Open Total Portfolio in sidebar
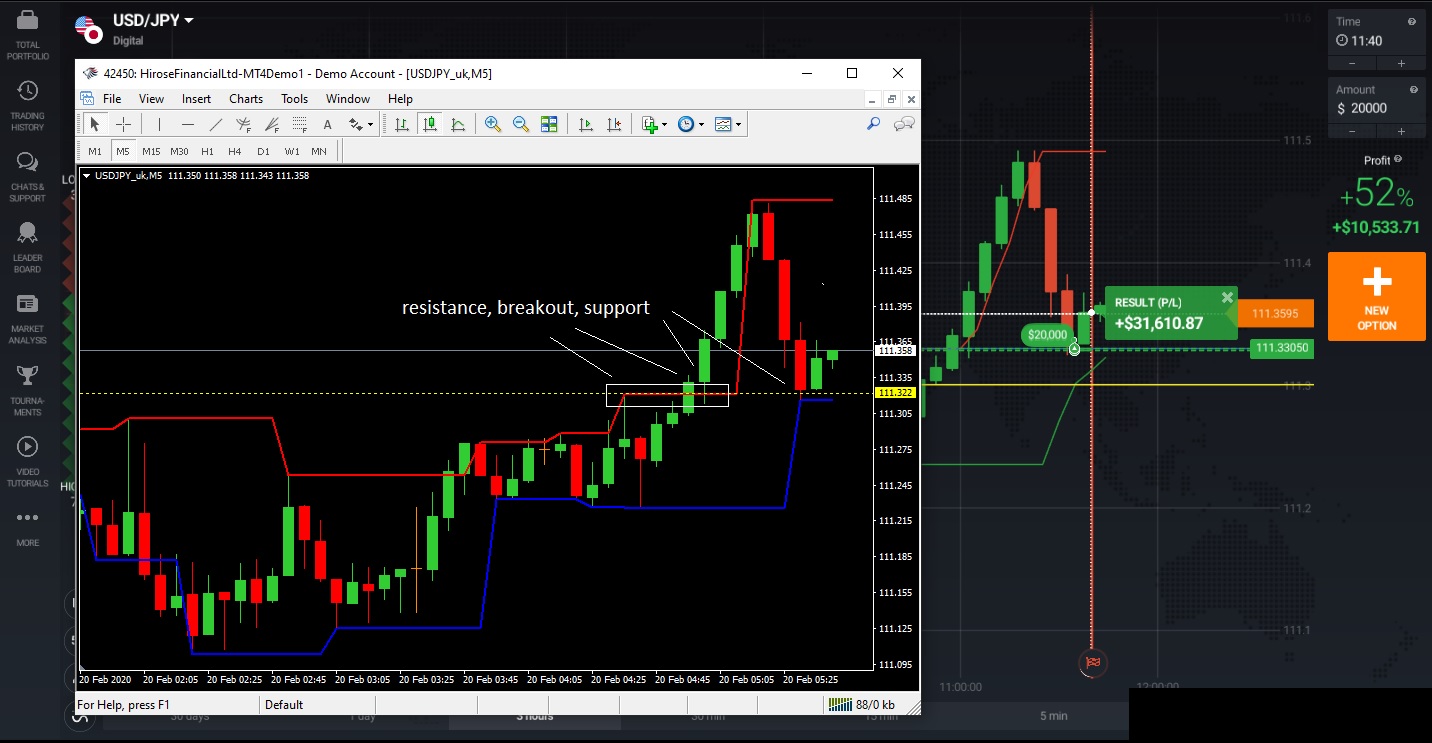Viewport: 1432px width, 743px height. [x=27, y=34]
